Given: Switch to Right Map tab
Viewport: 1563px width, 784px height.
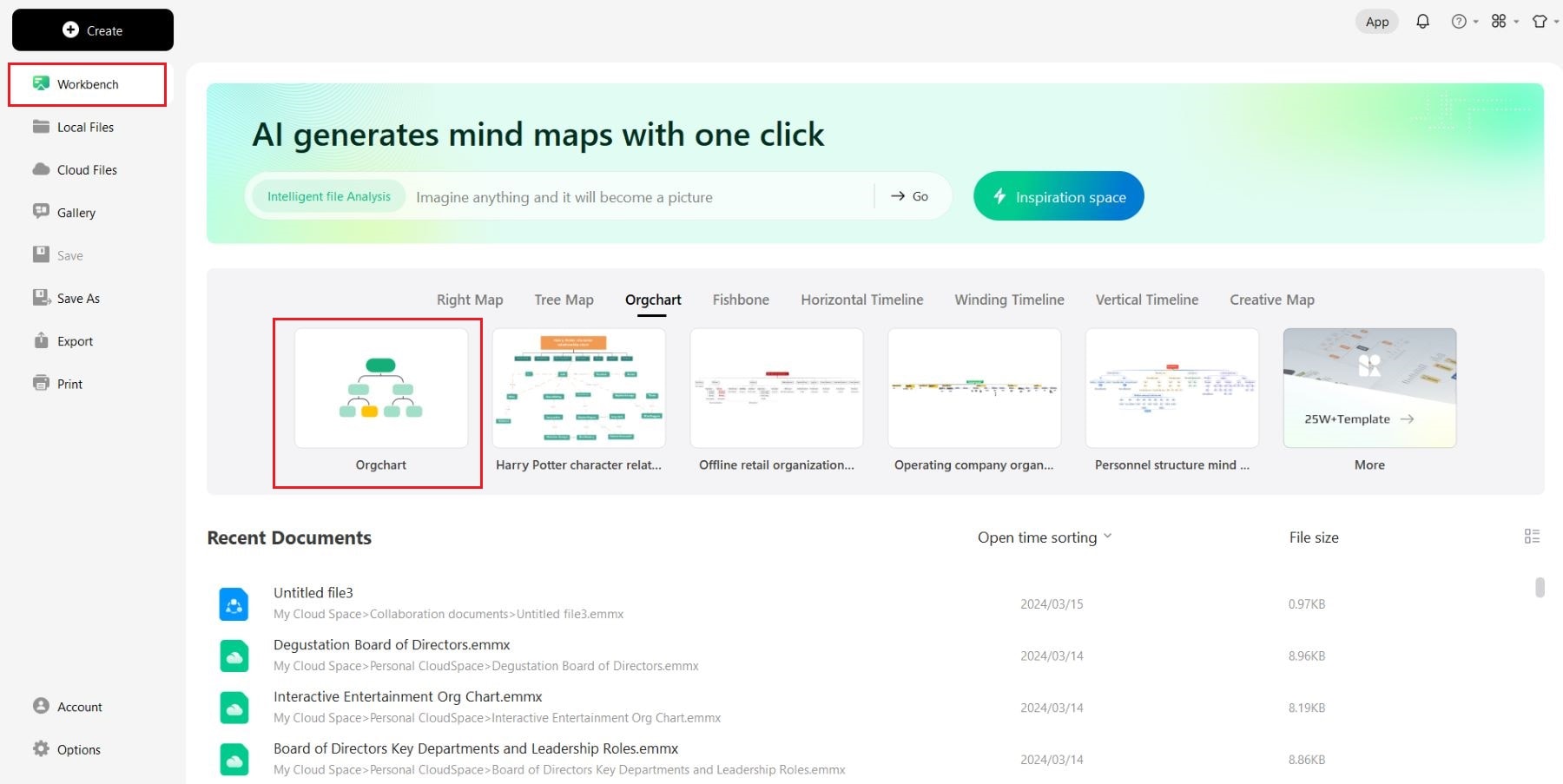Looking at the screenshot, I should click(470, 300).
